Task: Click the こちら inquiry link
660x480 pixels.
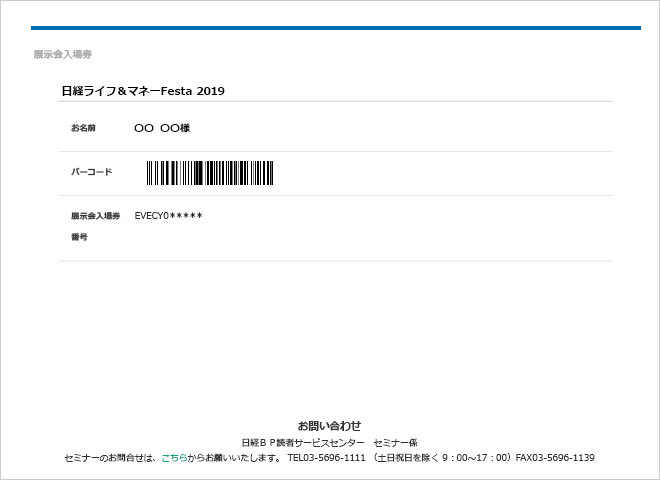Action: pyautogui.click(x=174, y=458)
